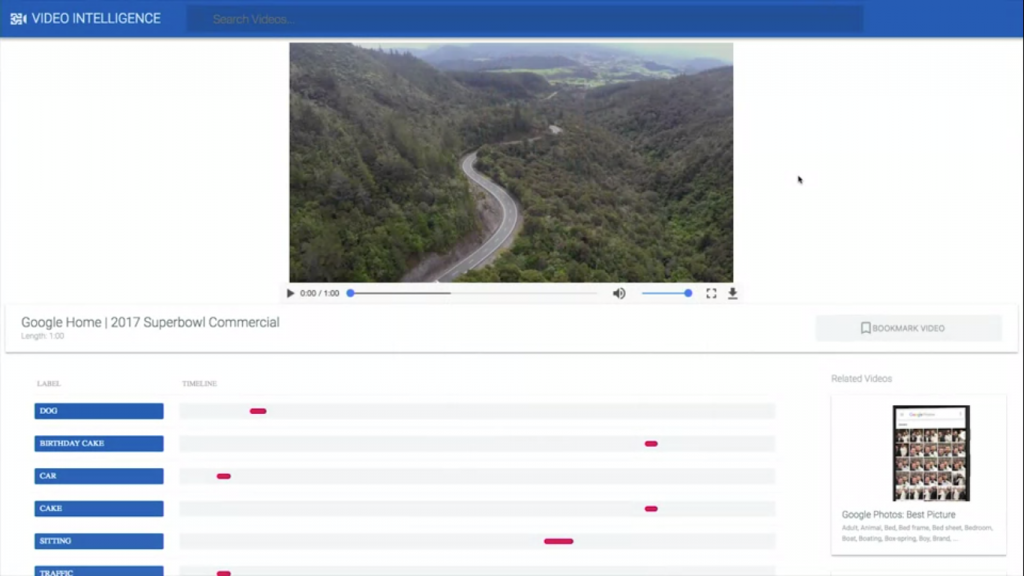Mute the video using the speaker icon

point(619,293)
